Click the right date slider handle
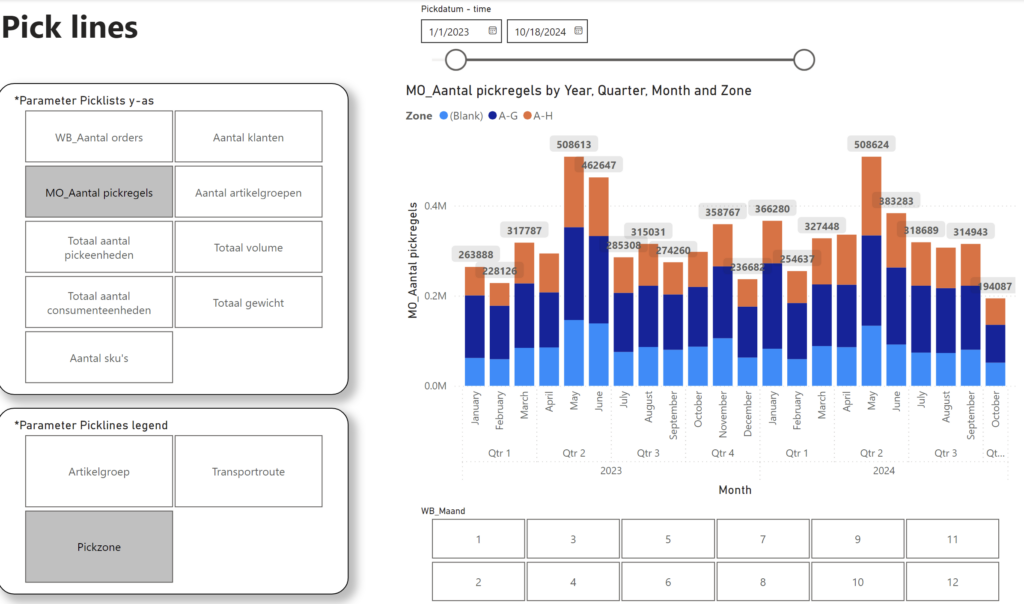 tap(803, 61)
